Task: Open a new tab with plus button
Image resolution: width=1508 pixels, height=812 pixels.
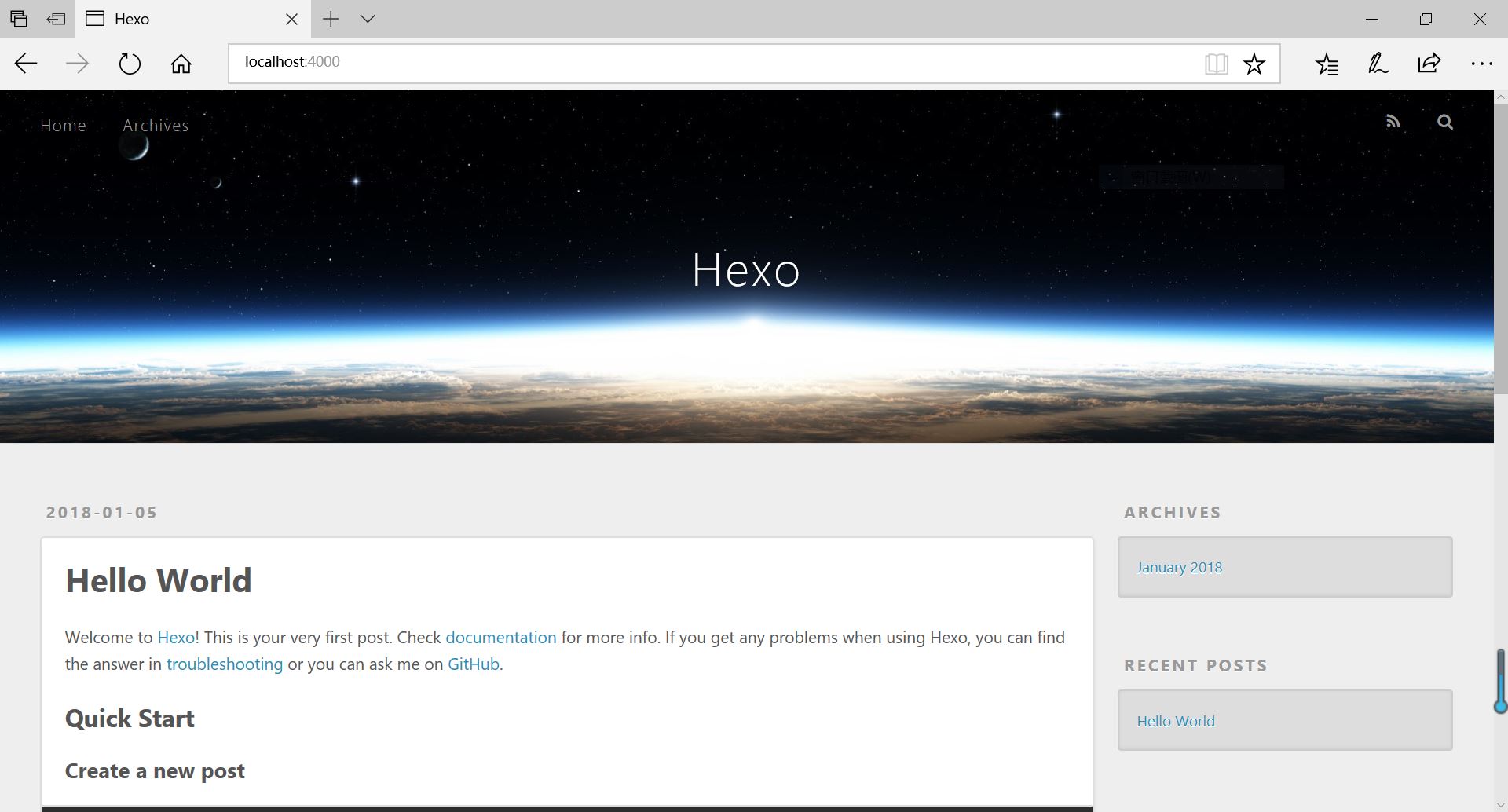Action: (331, 19)
